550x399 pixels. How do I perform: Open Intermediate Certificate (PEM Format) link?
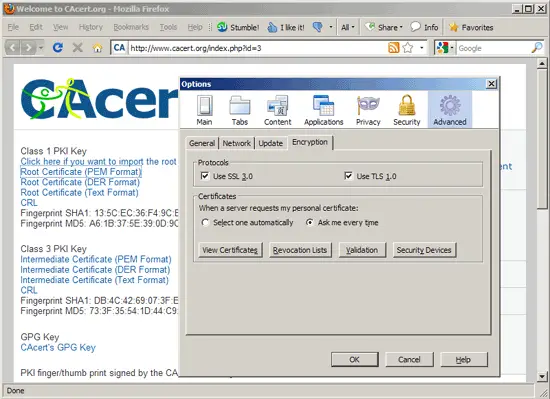(x=96, y=259)
